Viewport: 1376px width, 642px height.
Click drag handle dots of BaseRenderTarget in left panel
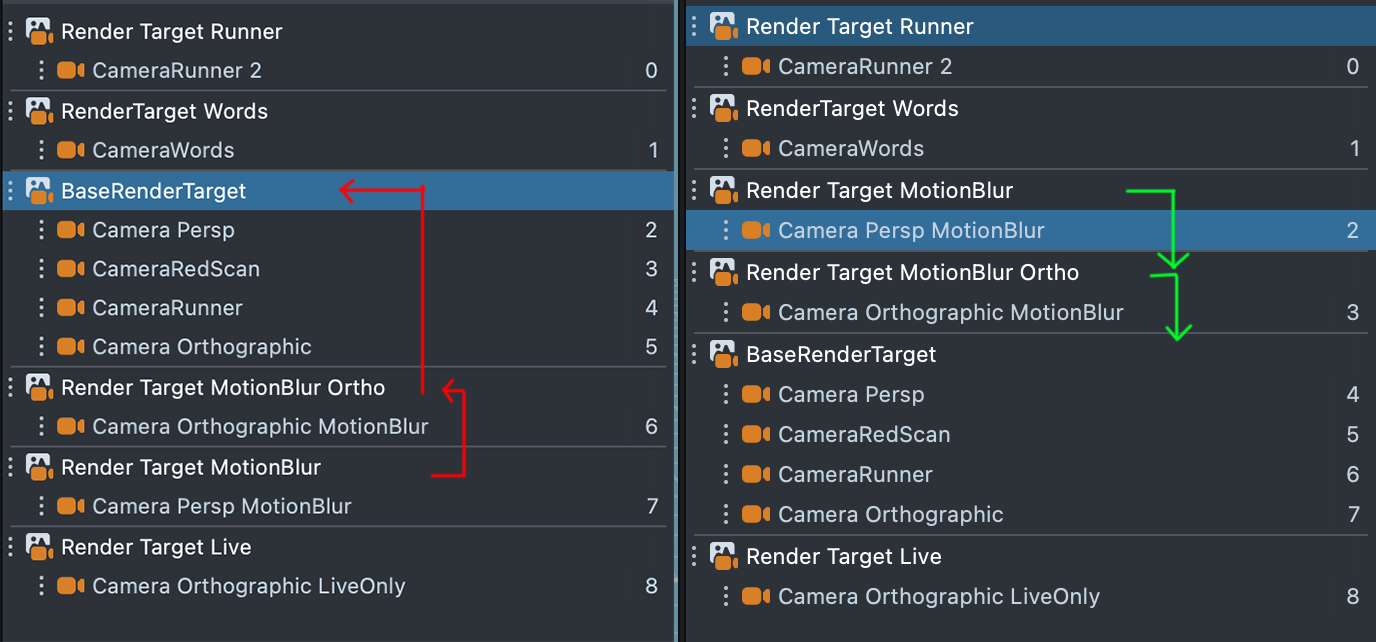point(10,190)
